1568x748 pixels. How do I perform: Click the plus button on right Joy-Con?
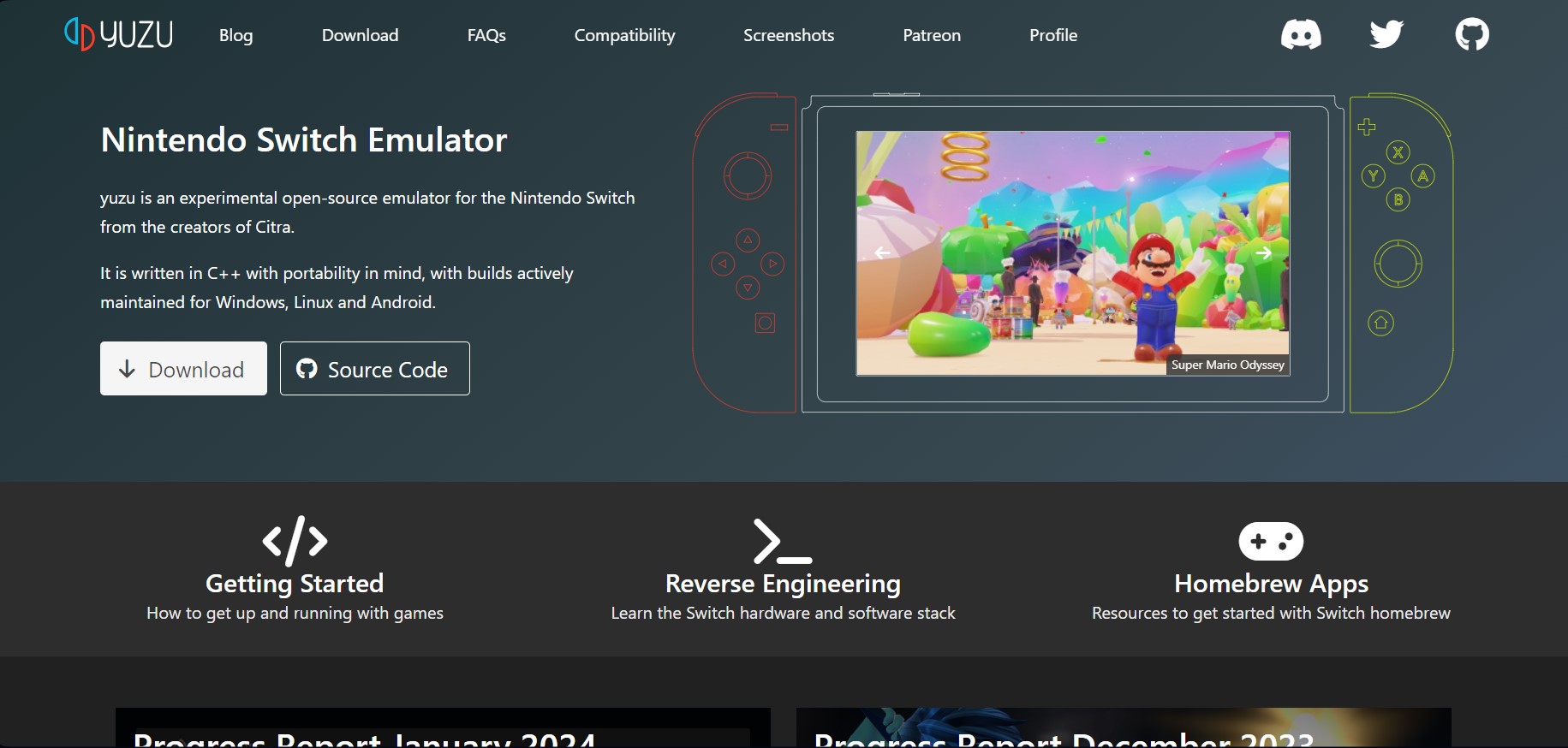coord(1367,127)
